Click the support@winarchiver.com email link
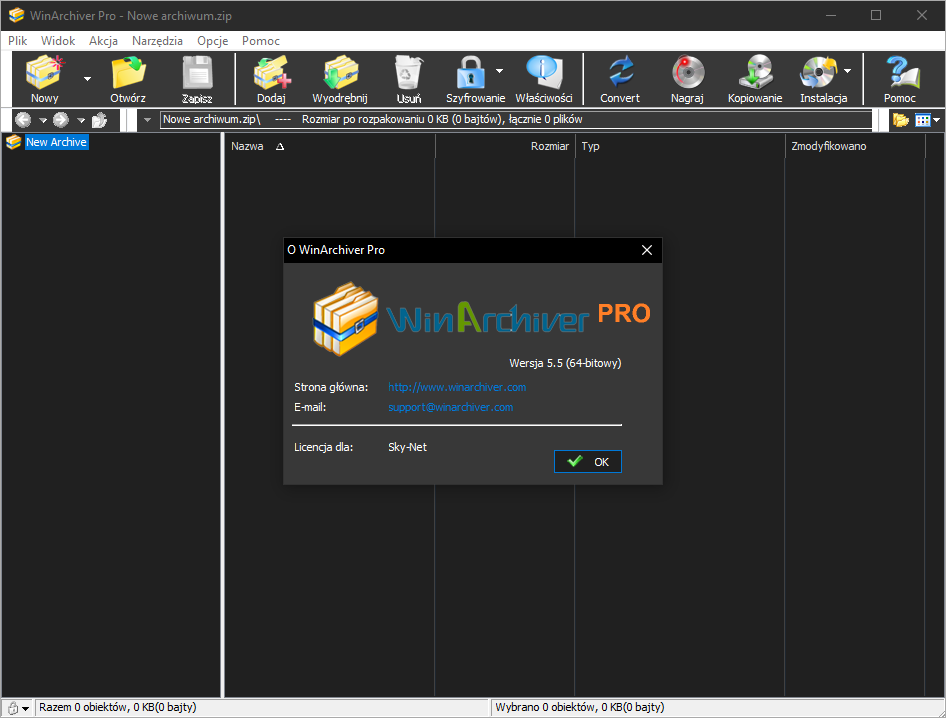 click(x=450, y=407)
